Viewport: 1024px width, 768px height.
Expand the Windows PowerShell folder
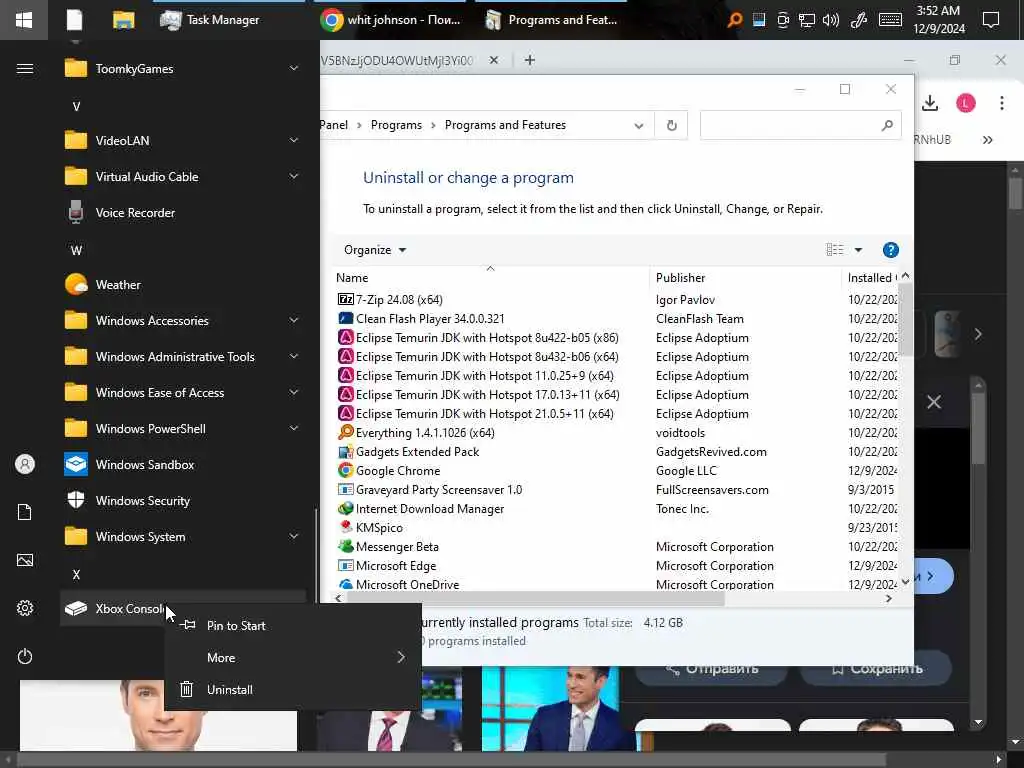(183, 428)
